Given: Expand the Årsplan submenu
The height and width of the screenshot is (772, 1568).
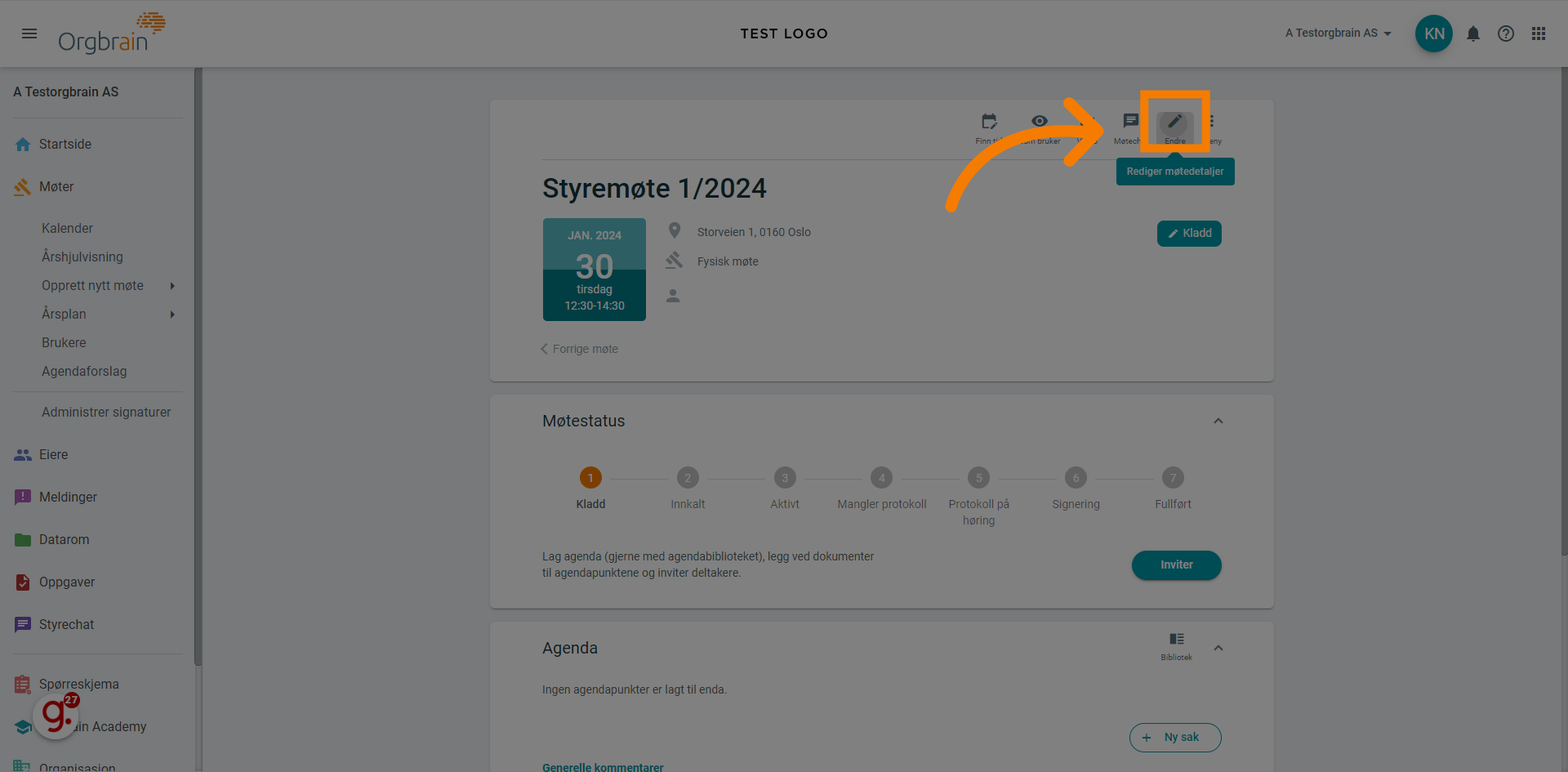Looking at the screenshot, I should pos(172,315).
